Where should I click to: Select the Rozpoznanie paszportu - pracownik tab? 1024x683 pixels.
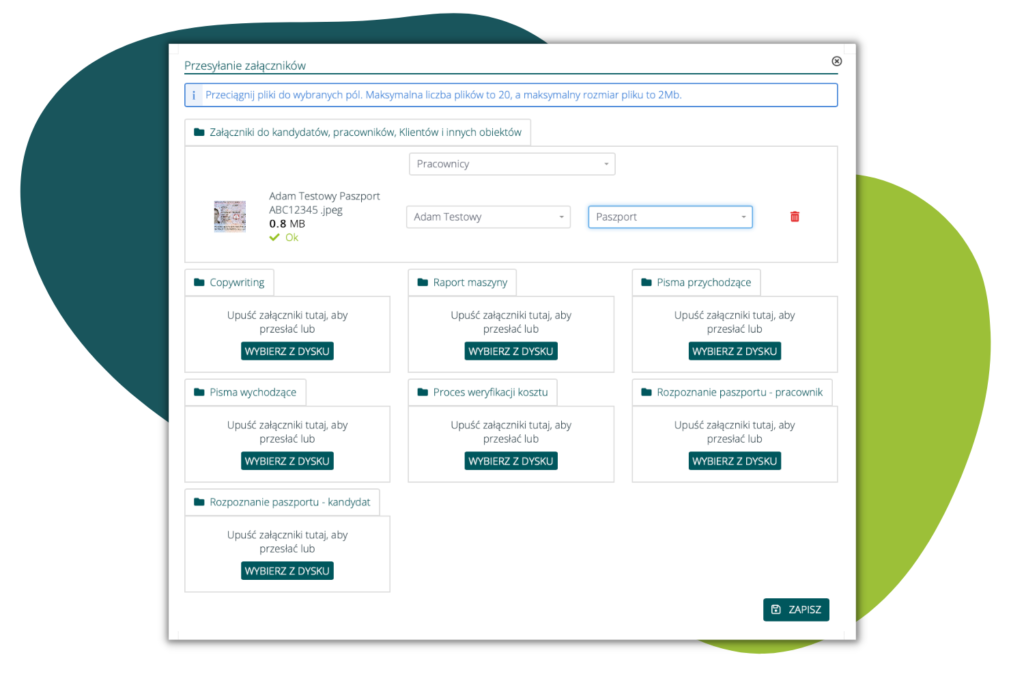(731, 392)
